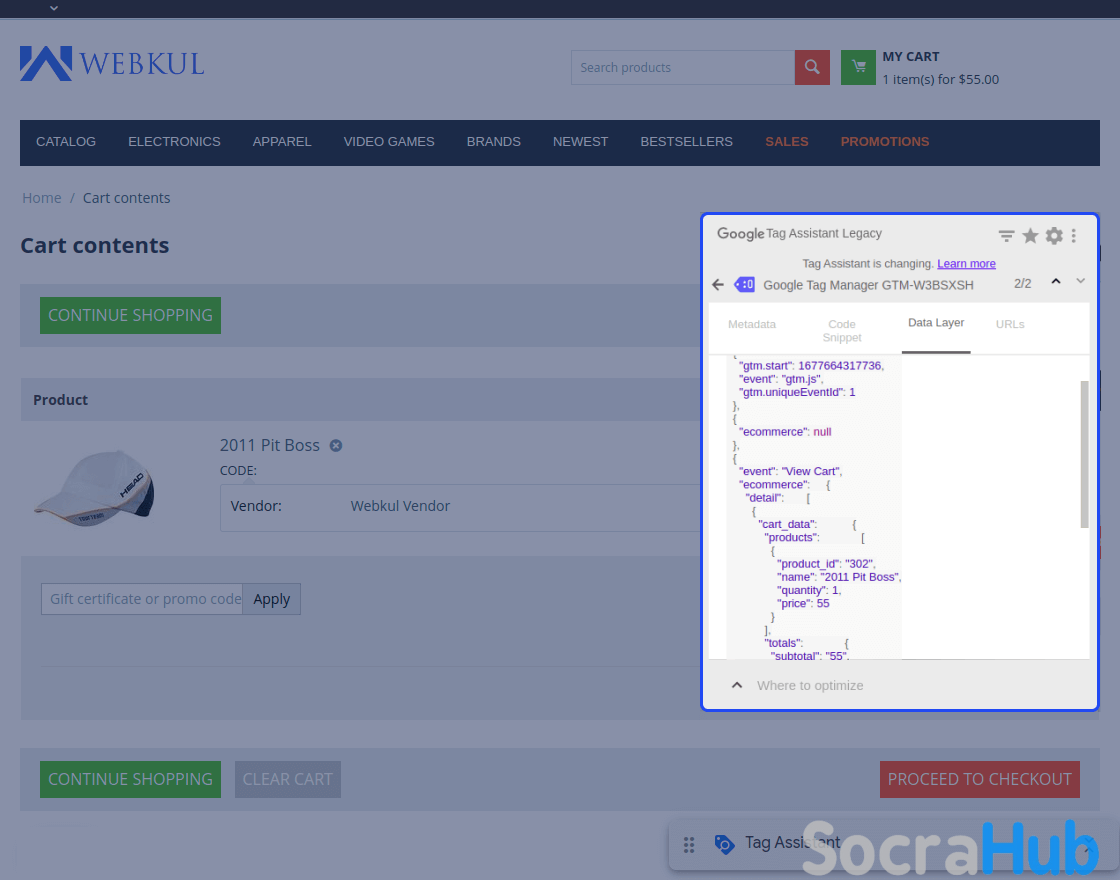Go back with Tag Assistant arrow
Image resolution: width=1120 pixels, height=880 pixels.
click(718, 285)
